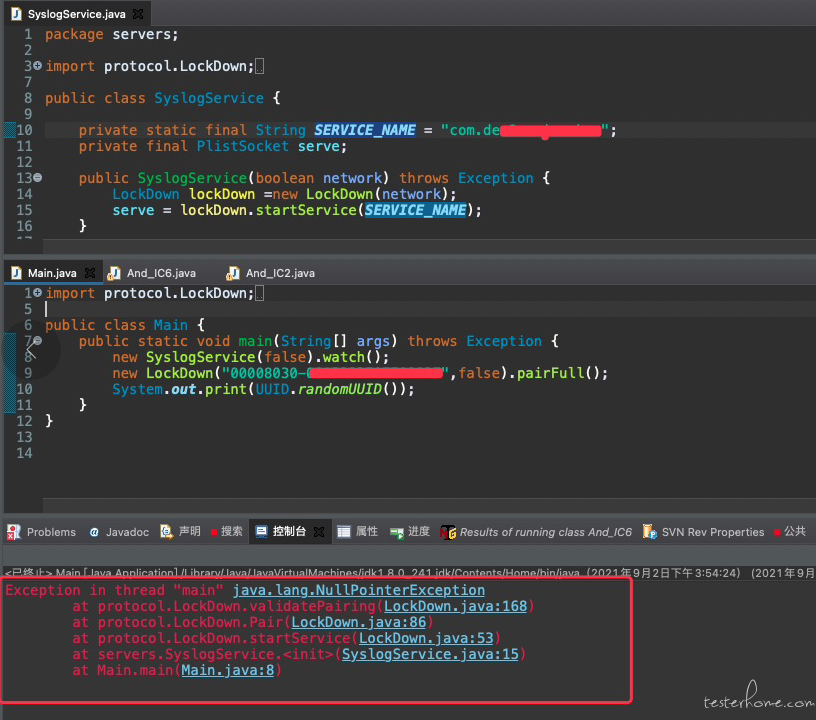Click the SyslogService class name on line 8

click(209, 98)
